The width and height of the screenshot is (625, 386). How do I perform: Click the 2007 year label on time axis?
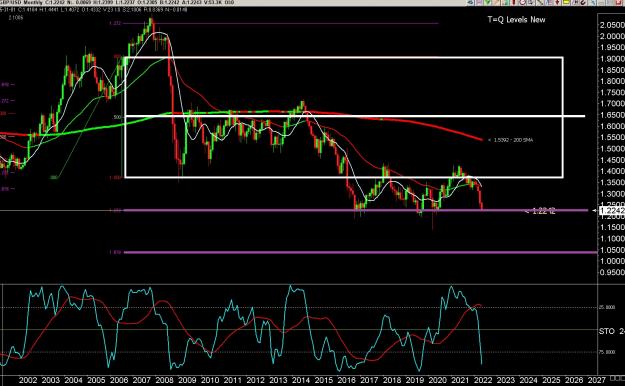click(142, 380)
